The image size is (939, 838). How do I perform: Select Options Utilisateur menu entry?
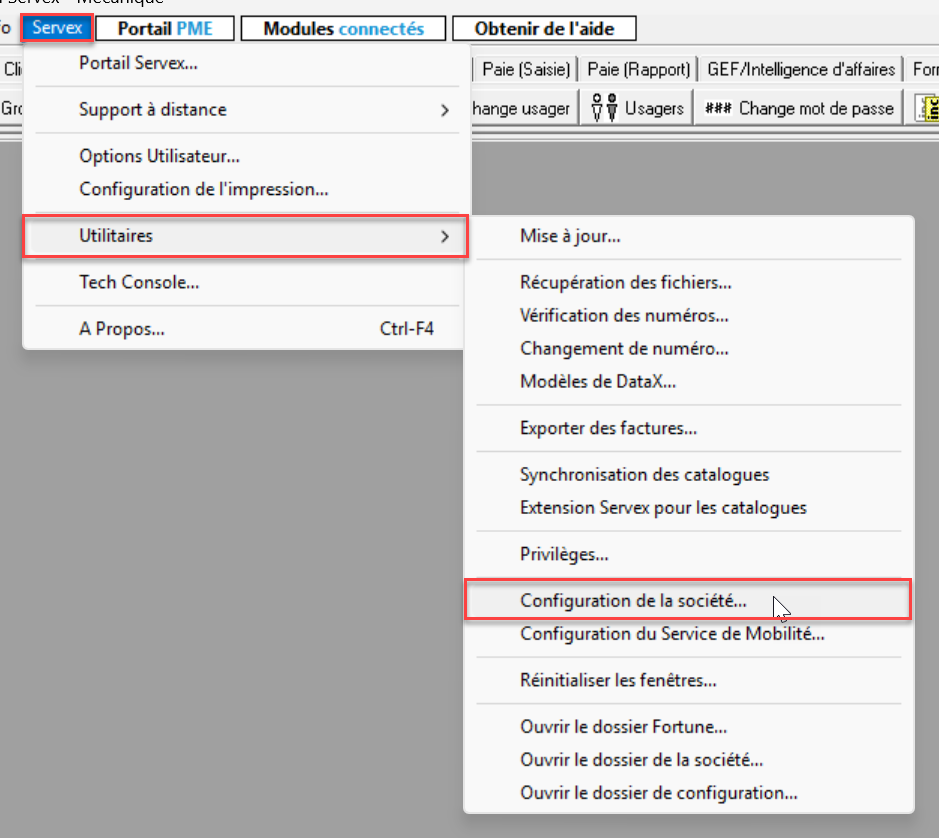159,157
